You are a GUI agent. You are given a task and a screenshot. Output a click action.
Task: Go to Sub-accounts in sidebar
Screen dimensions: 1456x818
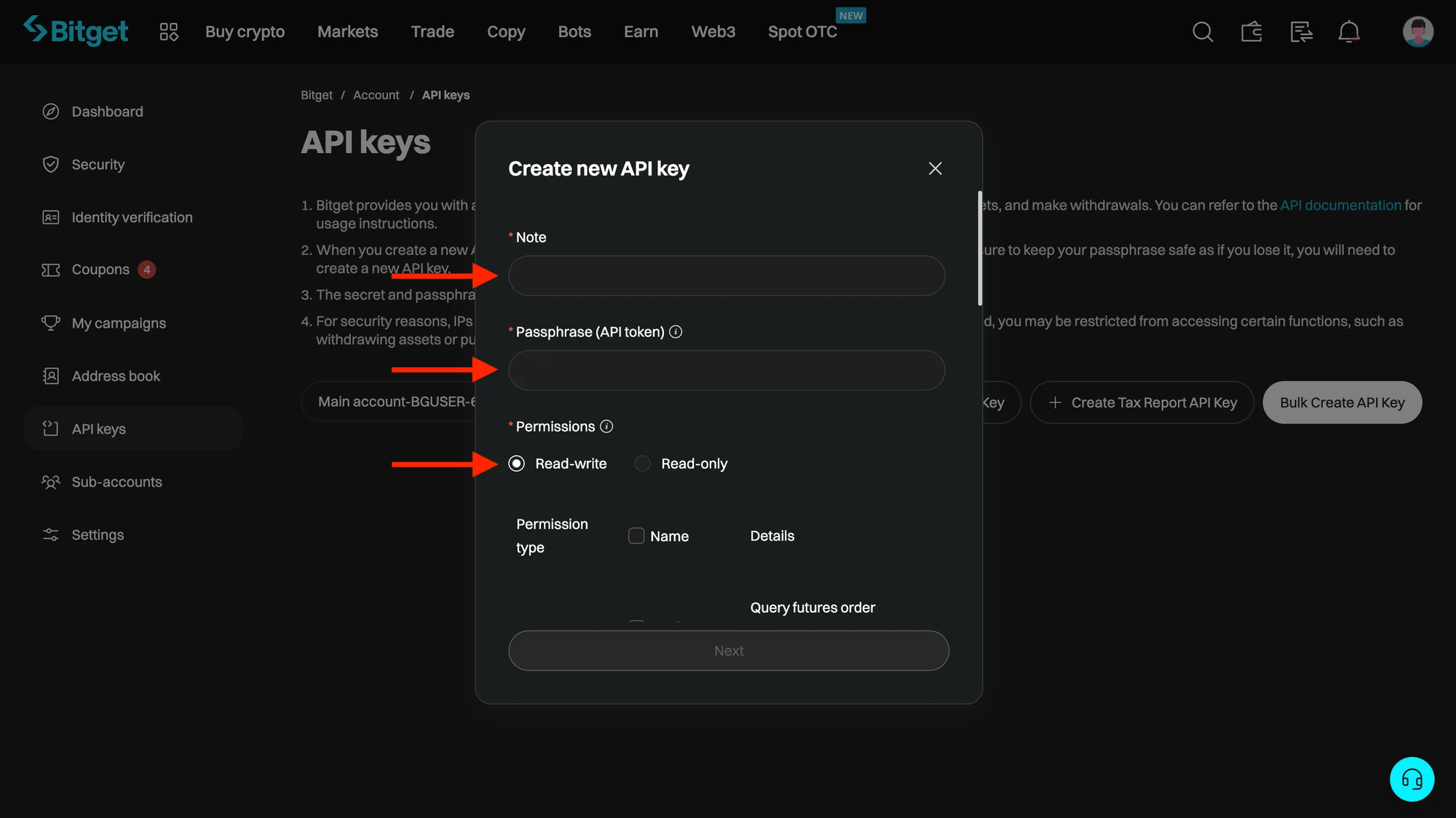116,481
